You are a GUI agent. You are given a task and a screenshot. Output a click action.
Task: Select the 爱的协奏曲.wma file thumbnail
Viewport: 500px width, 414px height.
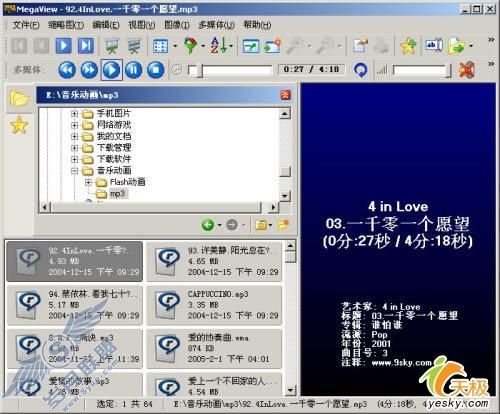point(214,348)
